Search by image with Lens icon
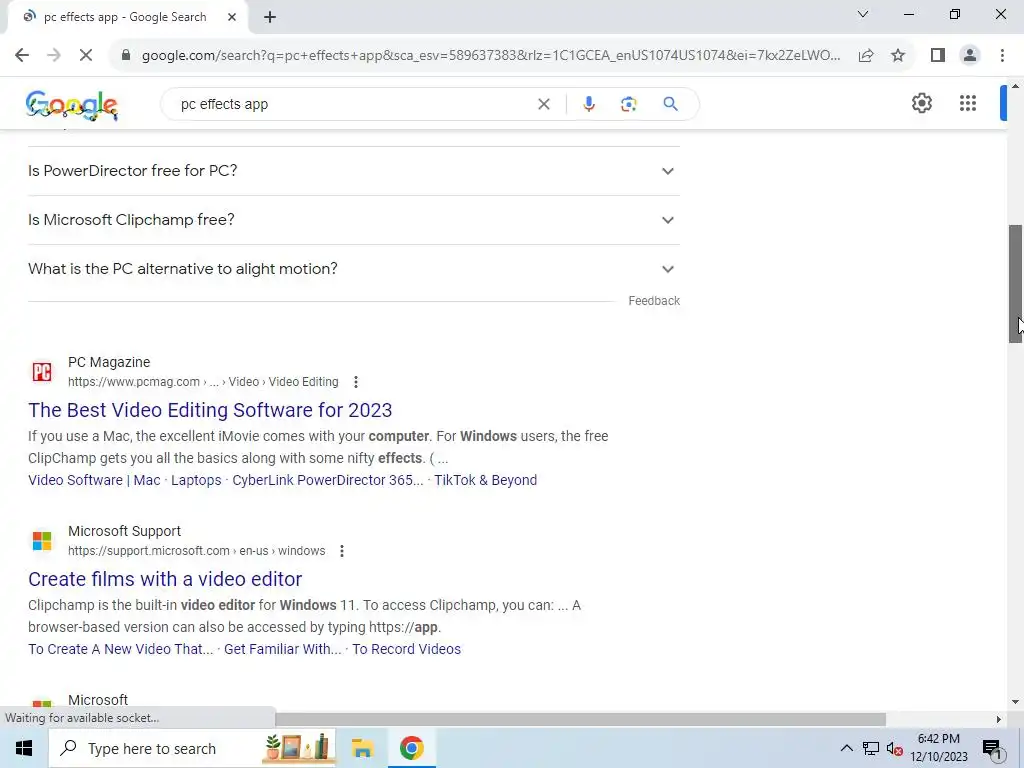The image size is (1024, 768). click(628, 104)
